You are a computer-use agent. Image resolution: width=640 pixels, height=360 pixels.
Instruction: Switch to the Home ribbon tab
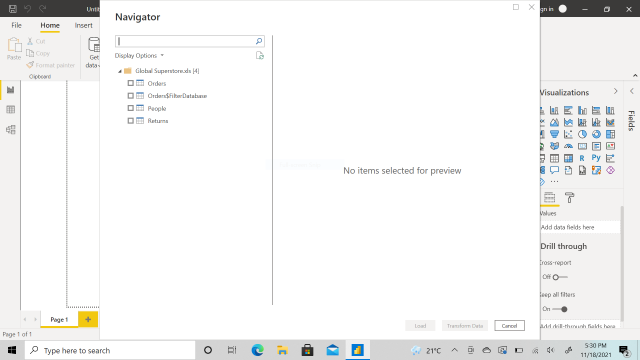tap(50, 25)
